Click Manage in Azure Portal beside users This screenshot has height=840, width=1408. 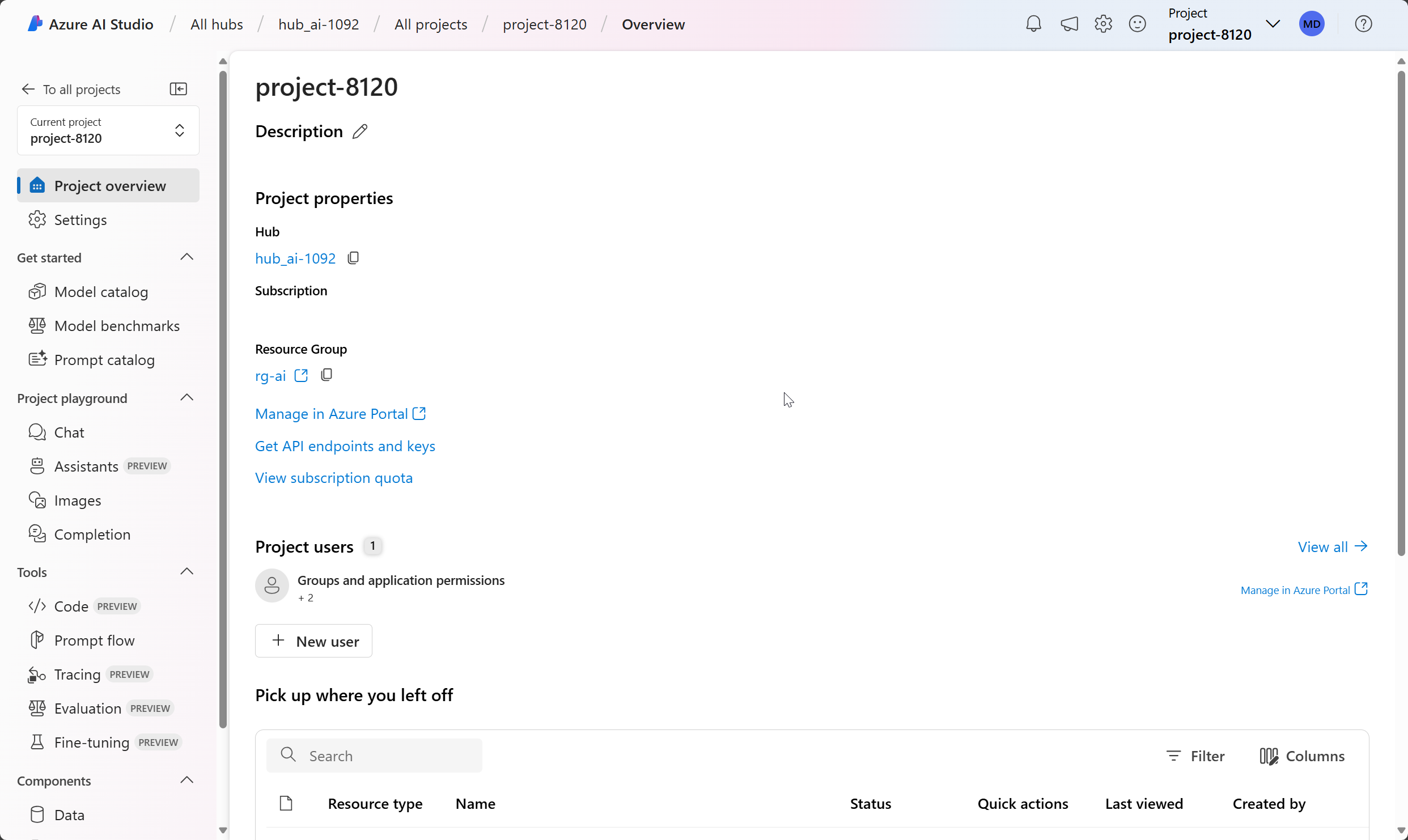click(x=1304, y=589)
